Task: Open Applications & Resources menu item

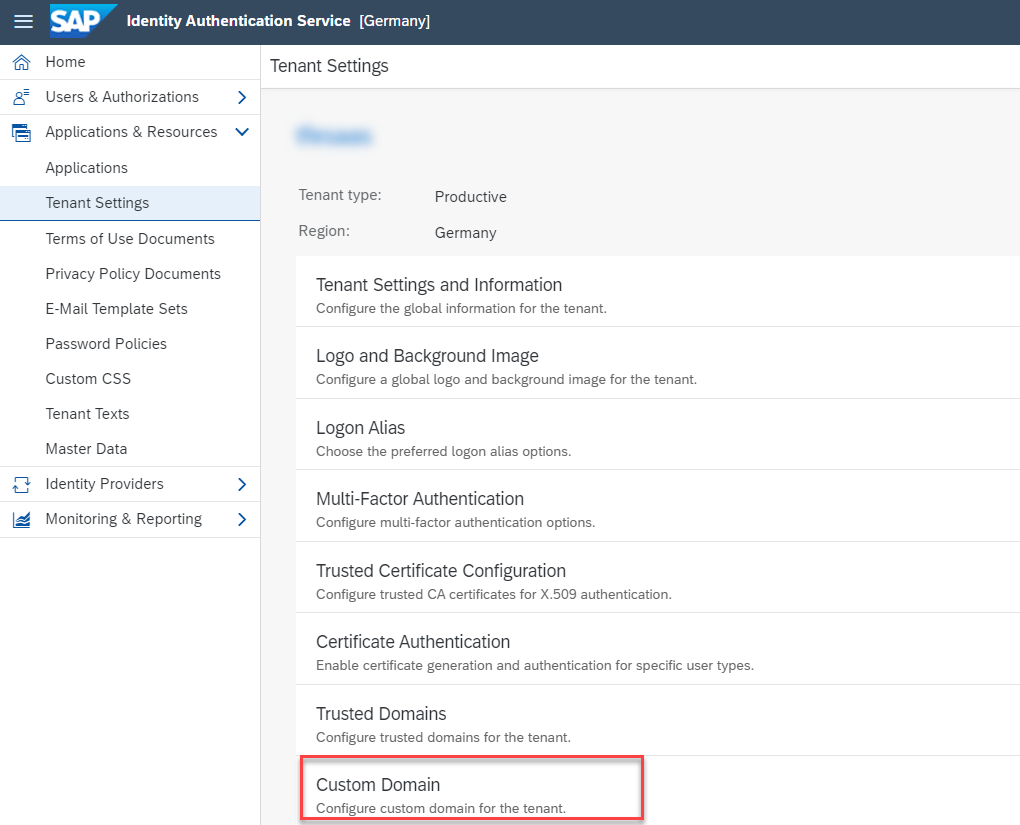Action: 130,132
